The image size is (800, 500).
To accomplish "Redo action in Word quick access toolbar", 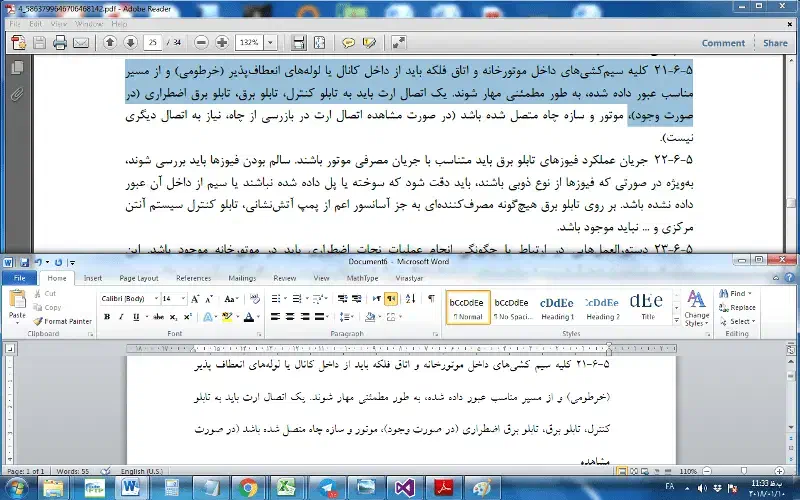I will point(58,263).
